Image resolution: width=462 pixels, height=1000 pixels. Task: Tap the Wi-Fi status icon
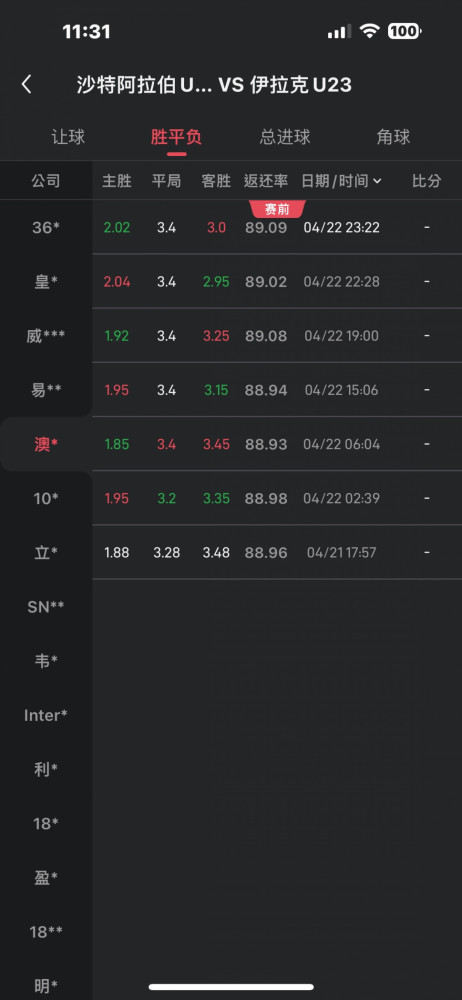coord(369,31)
